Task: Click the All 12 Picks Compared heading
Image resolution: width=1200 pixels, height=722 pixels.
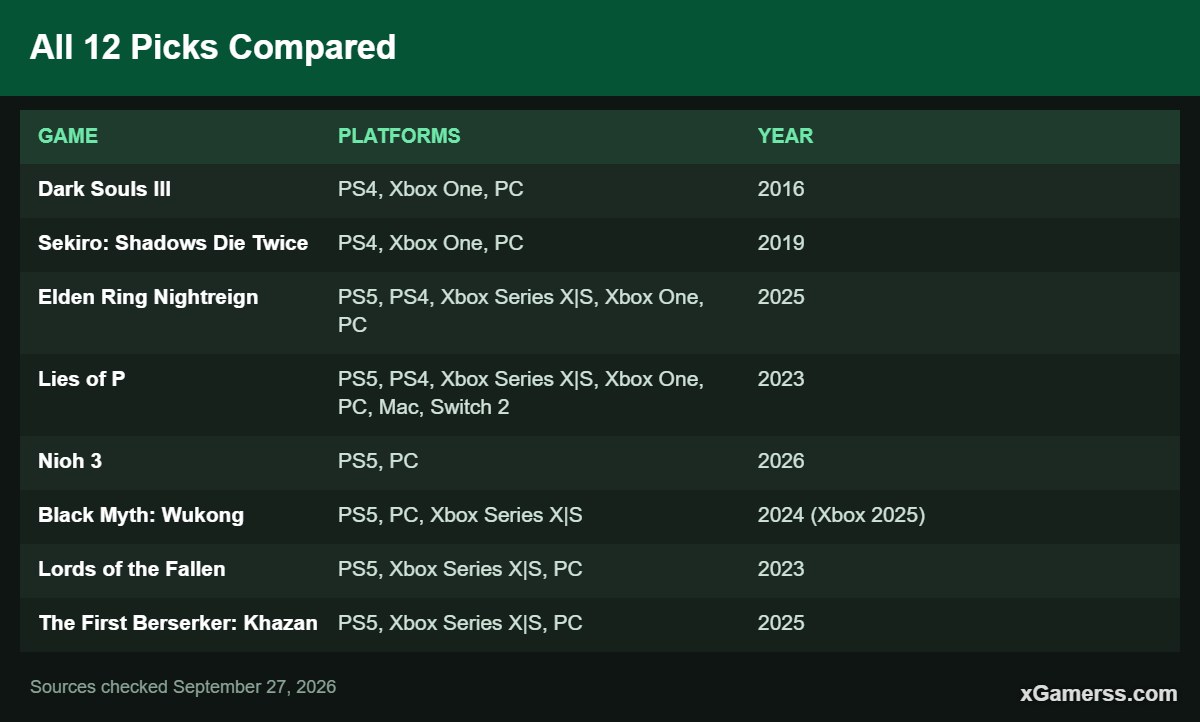Action: (x=213, y=47)
